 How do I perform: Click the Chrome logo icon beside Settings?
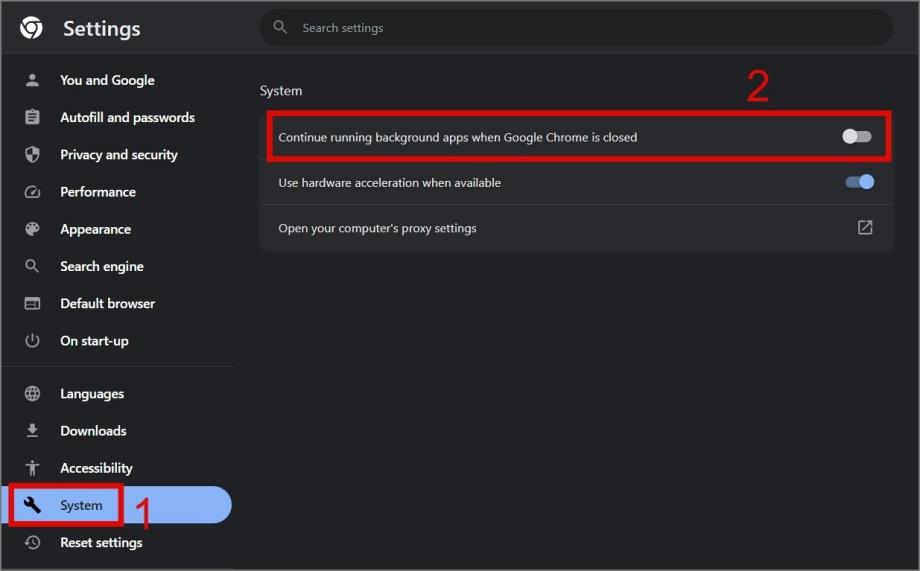[31, 28]
